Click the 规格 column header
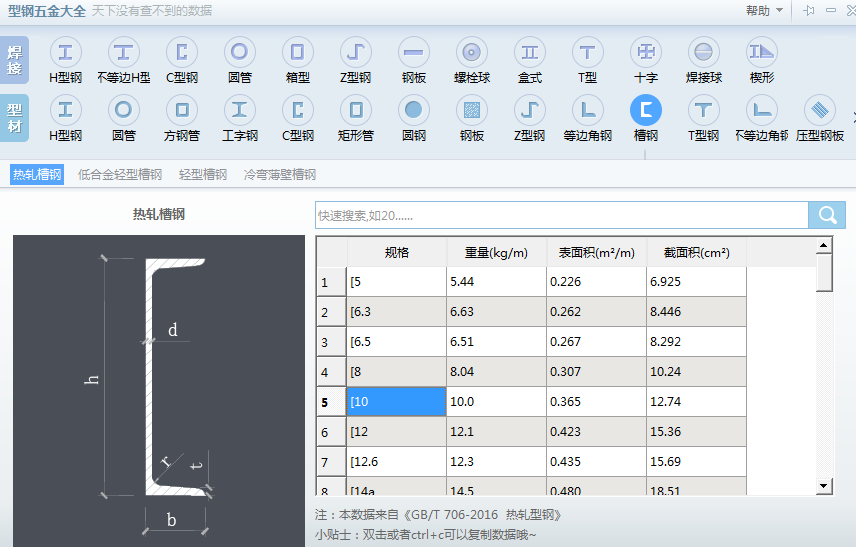856x547 pixels. [397, 253]
